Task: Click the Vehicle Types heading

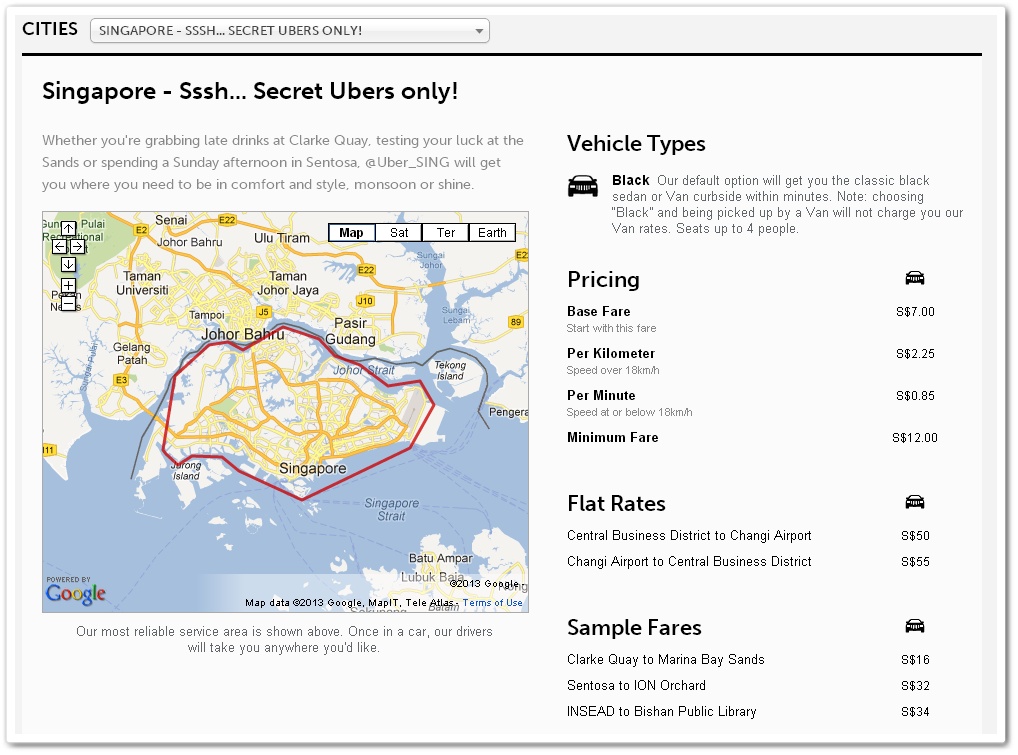Action: pyautogui.click(x=636, y=143)
